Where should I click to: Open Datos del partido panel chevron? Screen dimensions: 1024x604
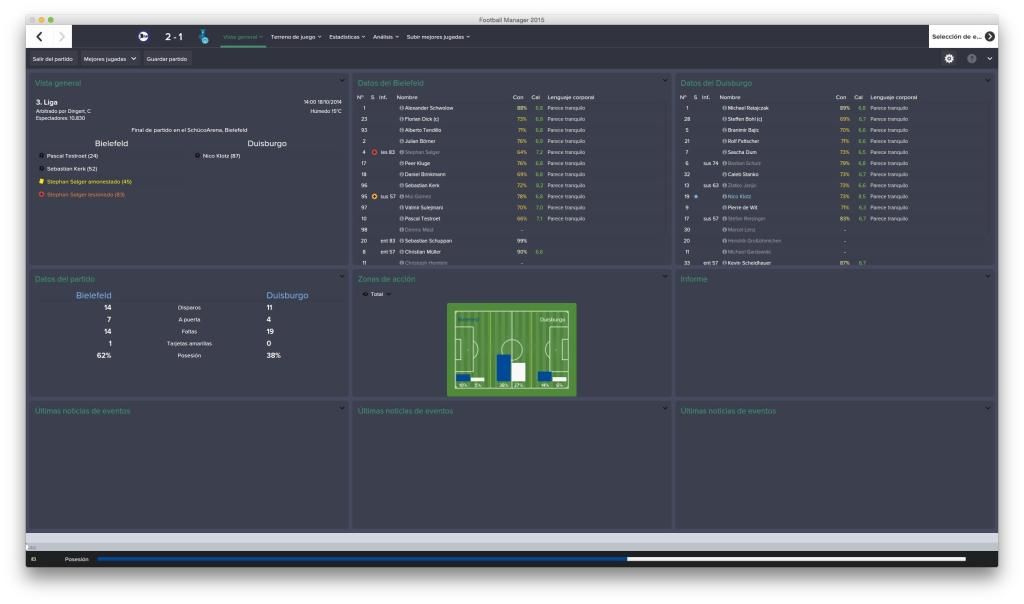pos(342,277)
